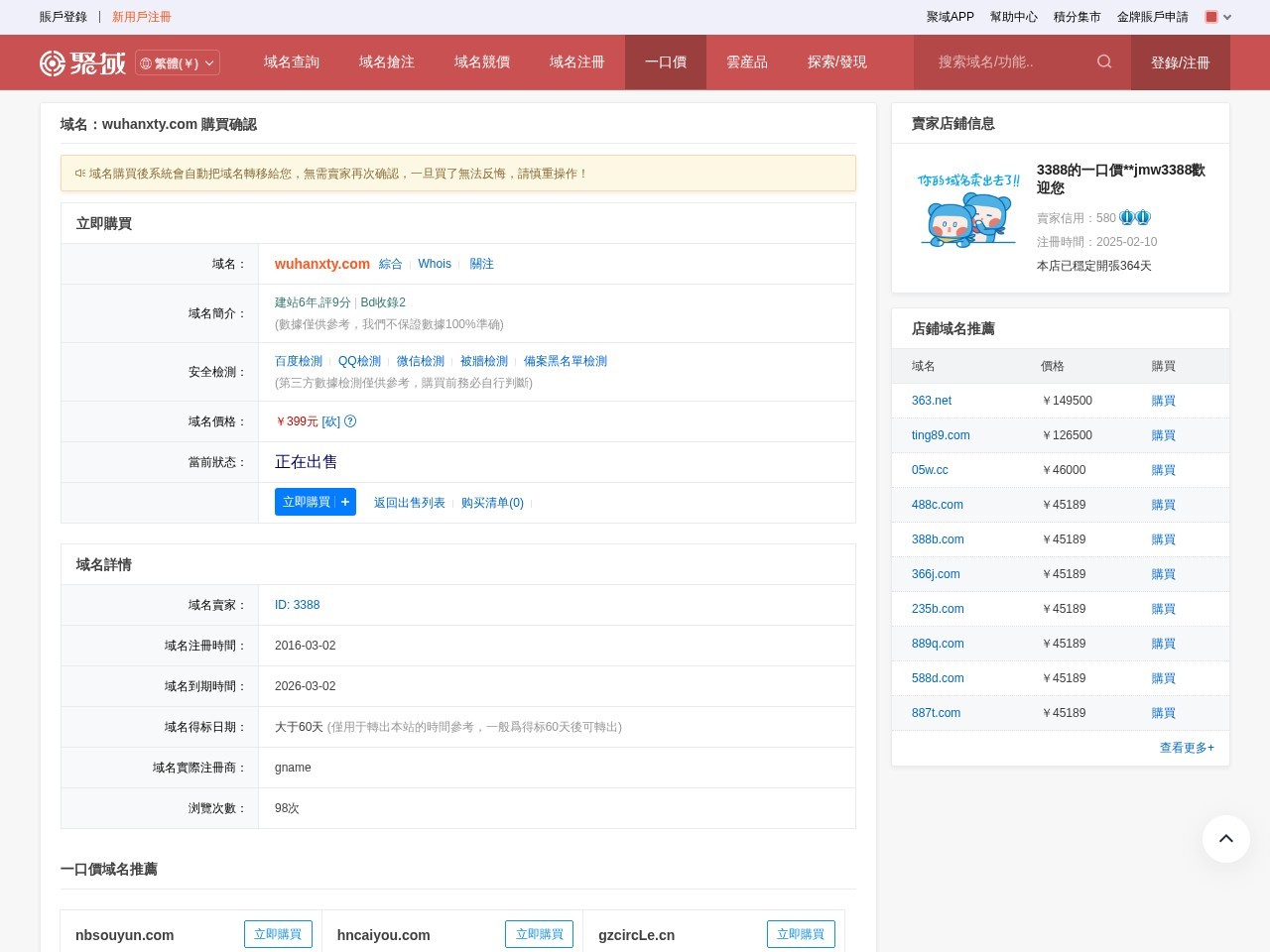Click the 查看更多+ link

(x=1187, y=748)
